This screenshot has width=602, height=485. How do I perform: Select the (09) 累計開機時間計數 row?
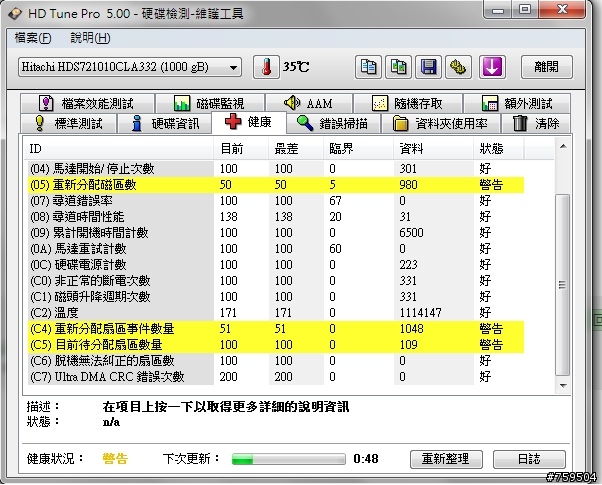pyautogui.click(x=275, y=233)
